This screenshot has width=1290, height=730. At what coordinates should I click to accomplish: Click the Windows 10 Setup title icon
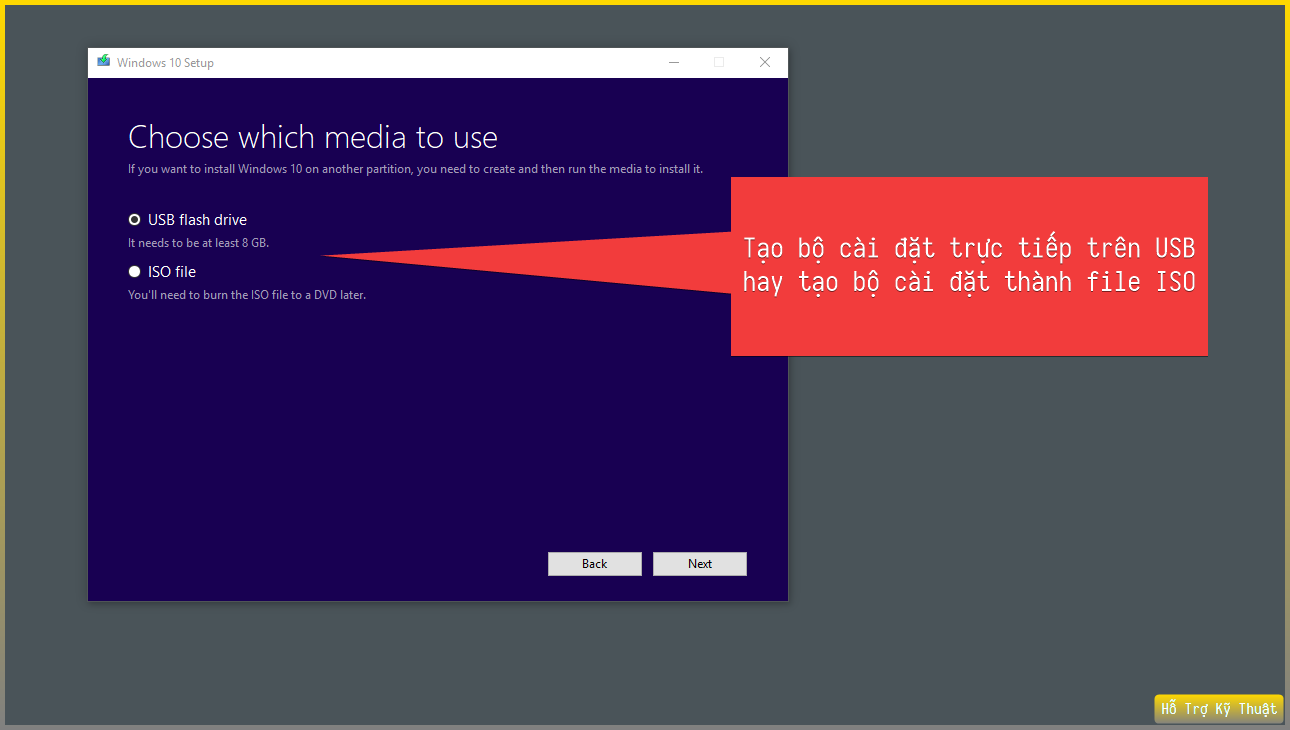(x=103, y=62)
